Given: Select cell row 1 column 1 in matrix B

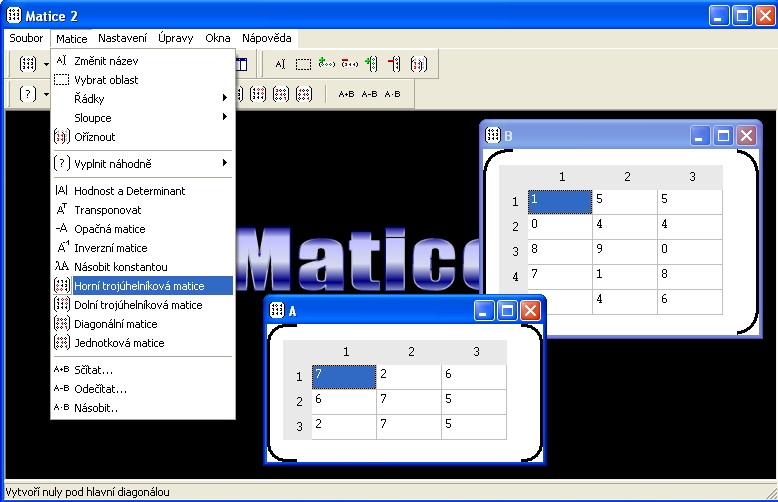Looking at the screenshot, I should tap(560, 202).
